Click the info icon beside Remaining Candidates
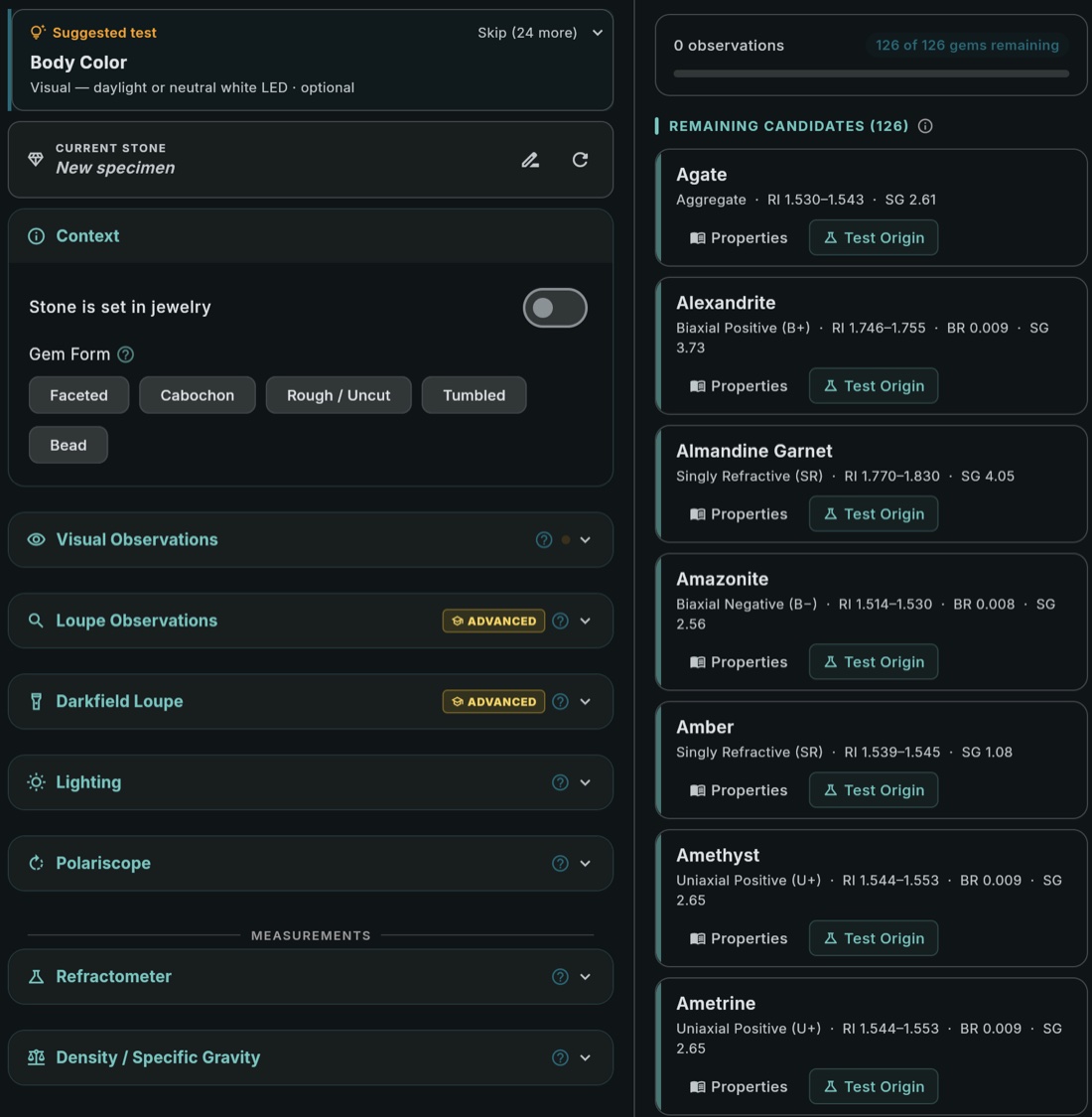1092x1117 pixels. [925, 126]
